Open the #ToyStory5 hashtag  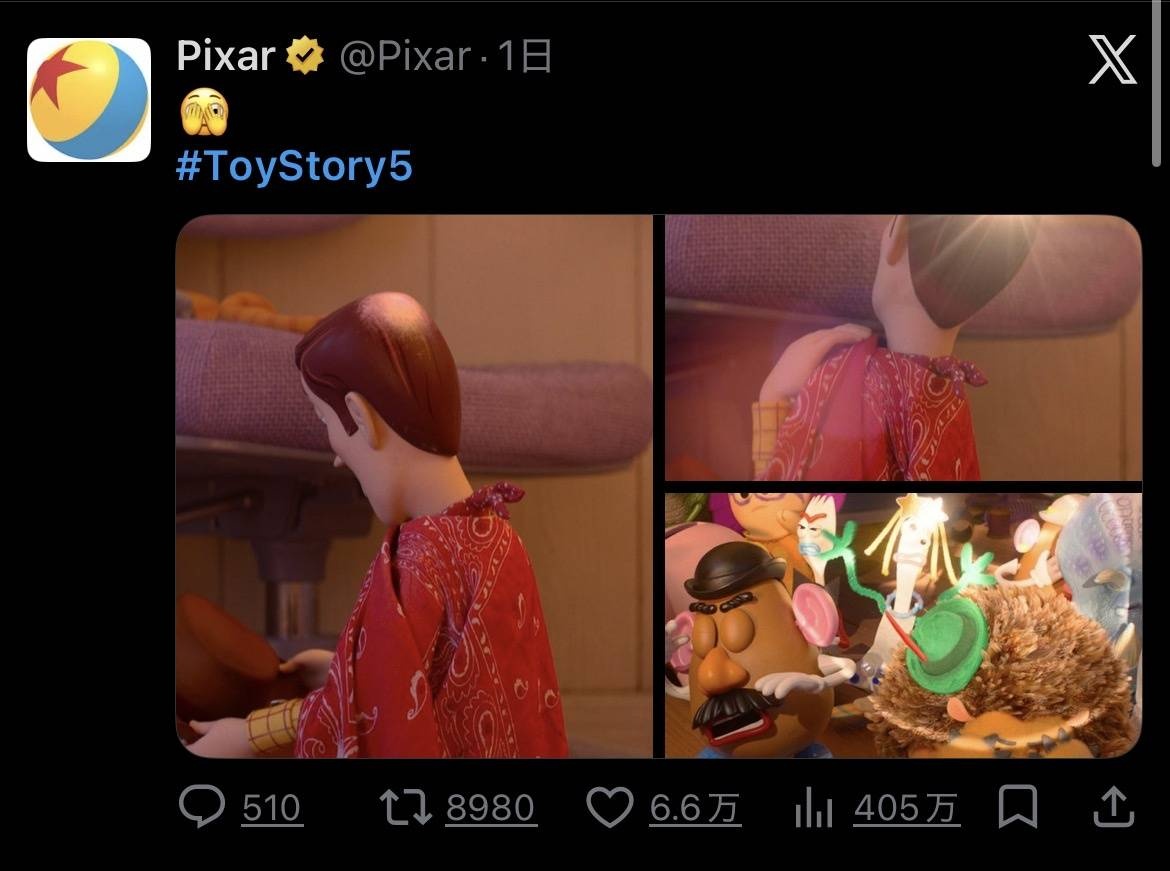(x=294, y=166)
